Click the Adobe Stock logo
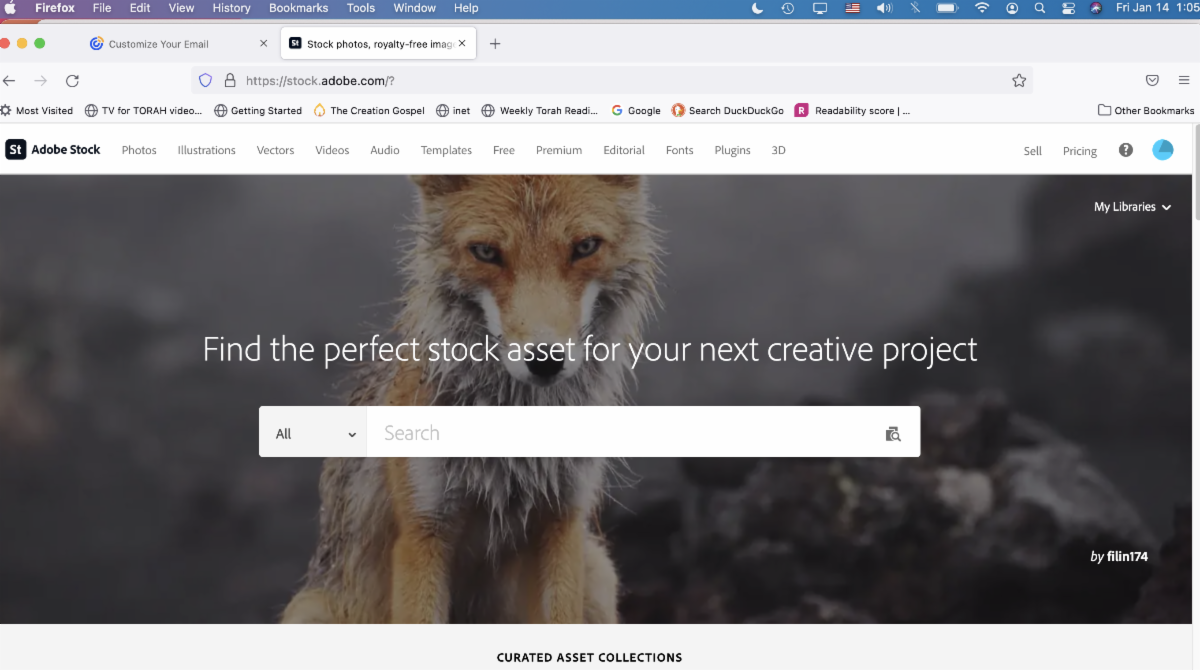The image size is (1200, 670). coord(54,150)
